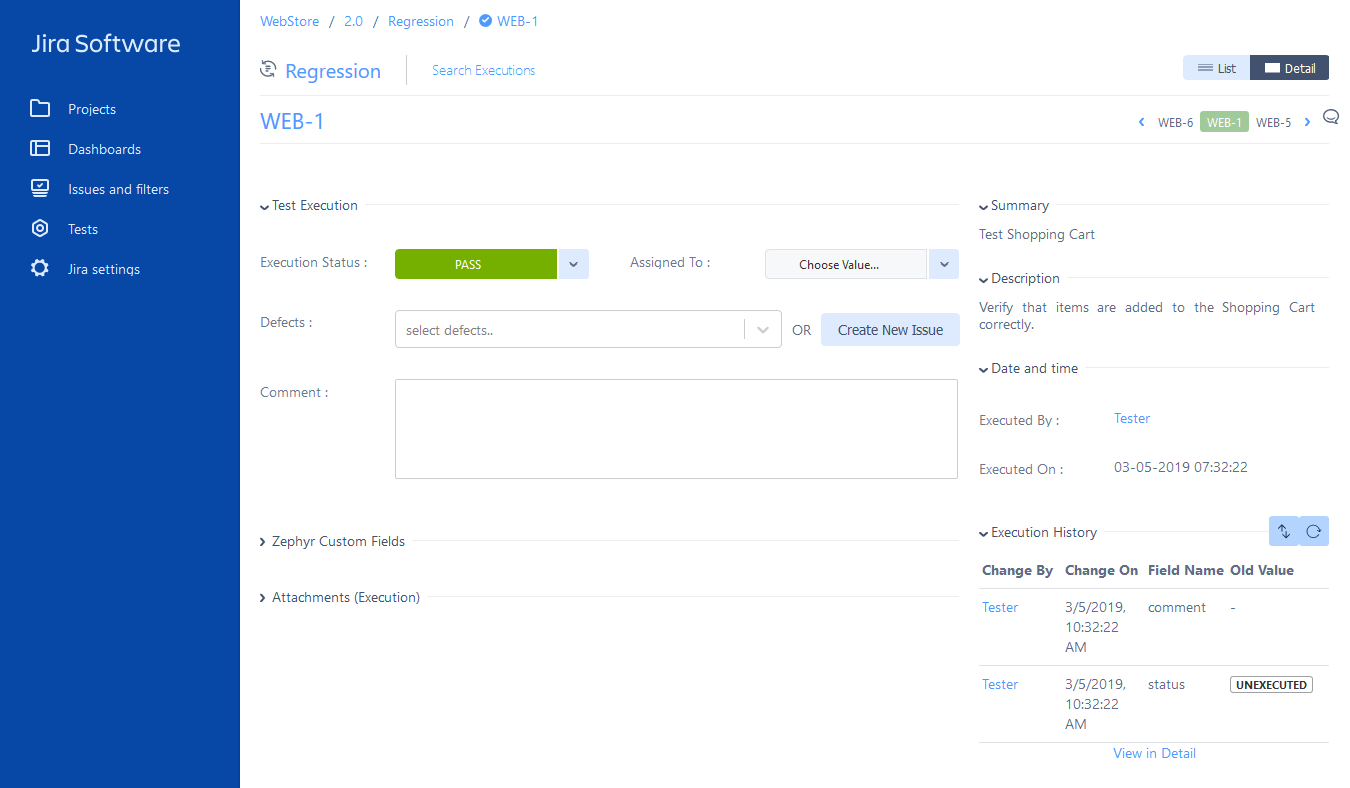Open the Tests section icon

[x=38, y=228]
